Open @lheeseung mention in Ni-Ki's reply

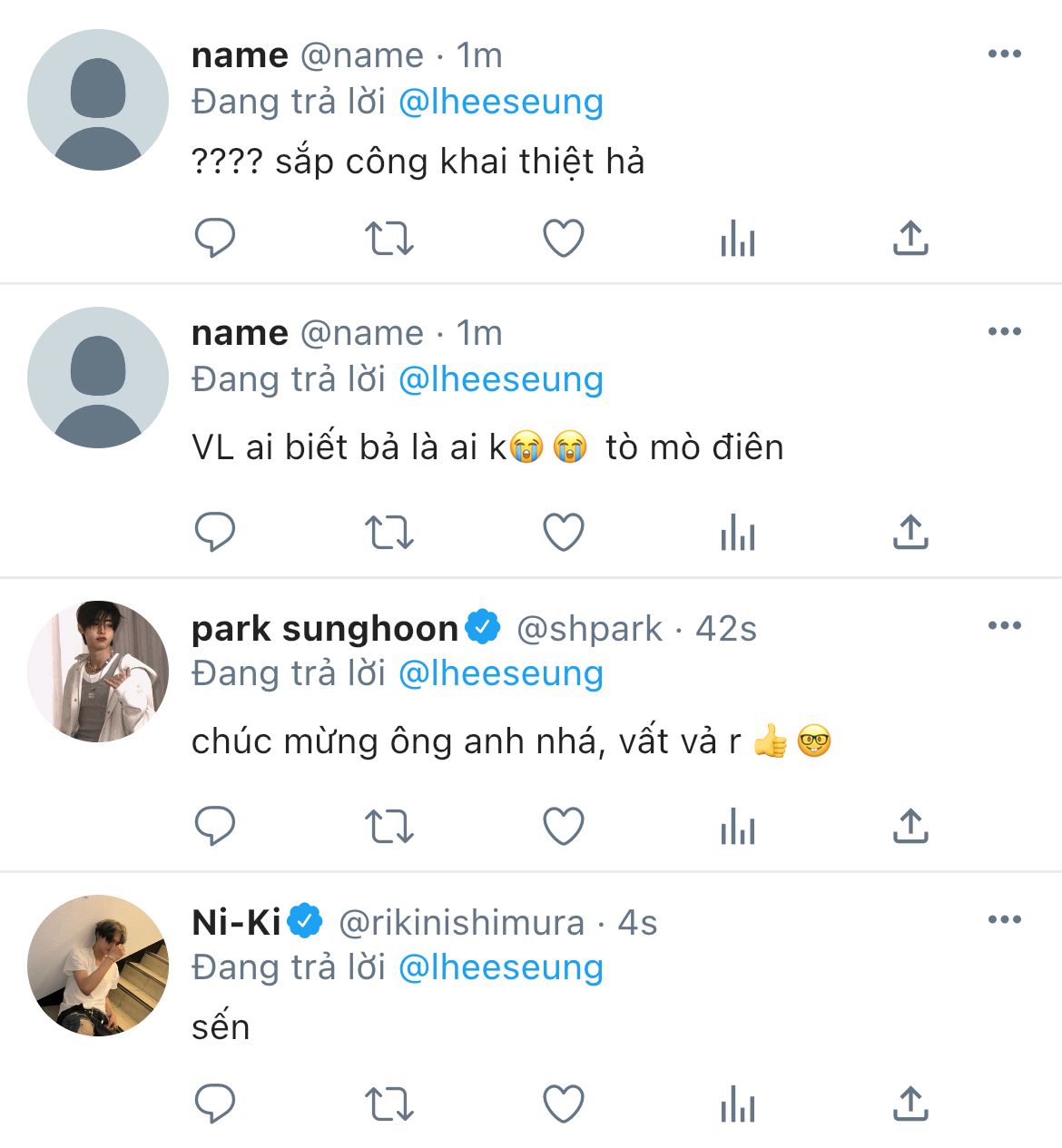(501, 967)
